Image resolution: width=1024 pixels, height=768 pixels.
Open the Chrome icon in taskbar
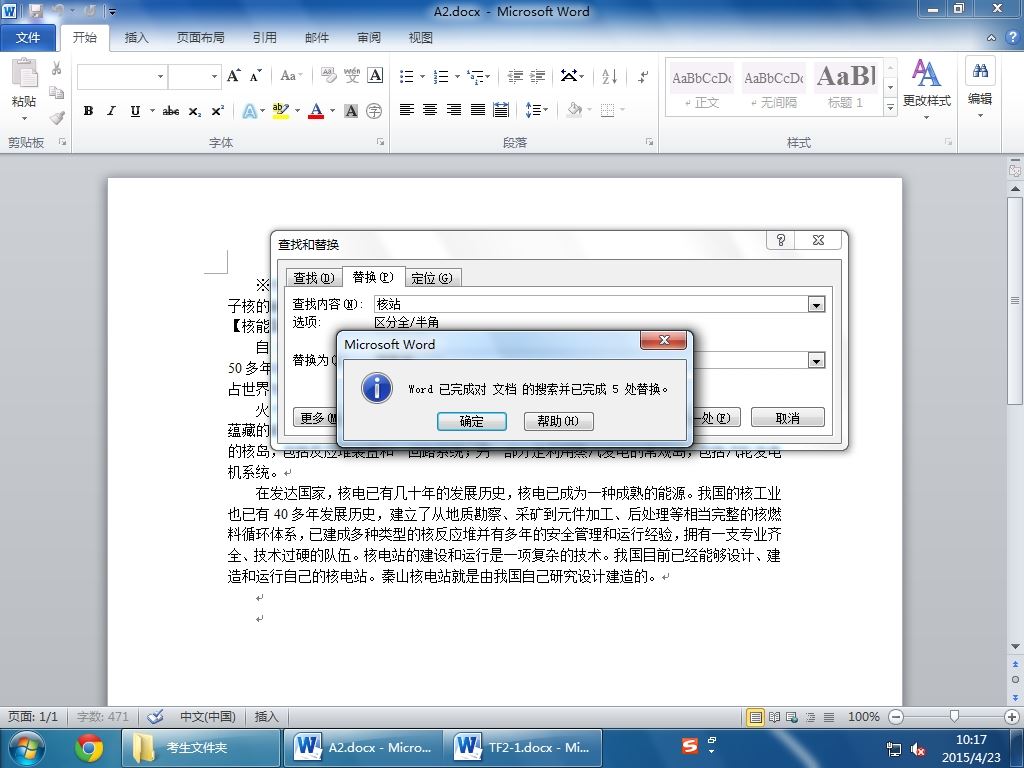(89, 748)
